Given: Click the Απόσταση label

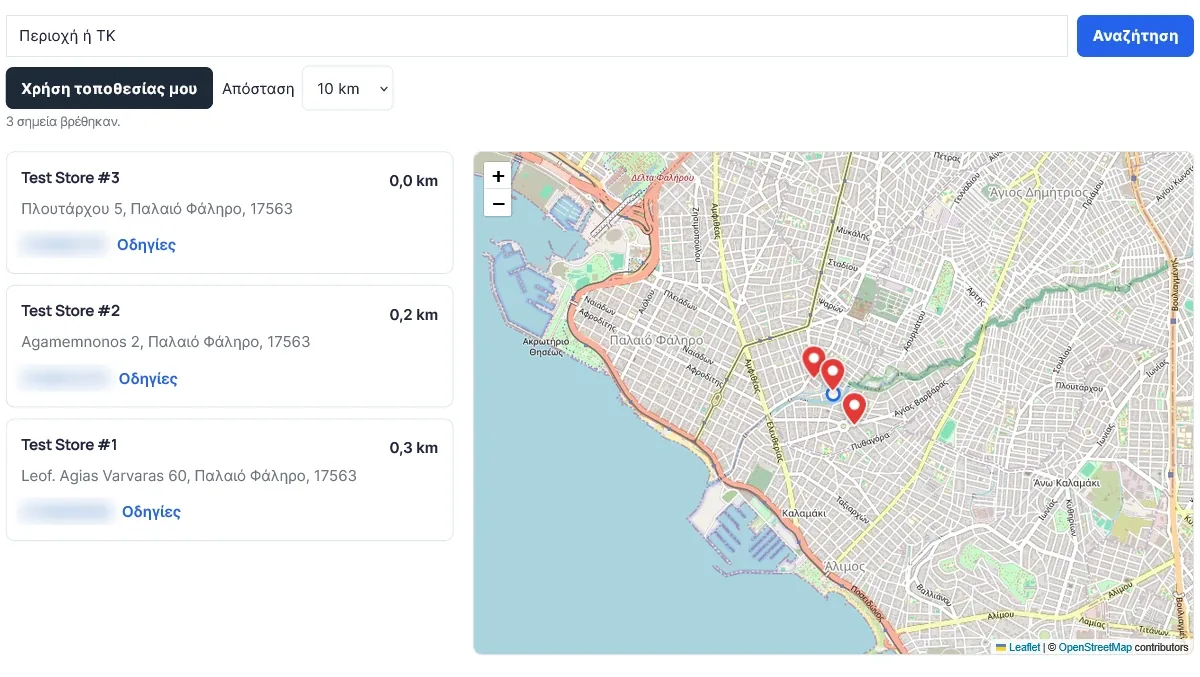Looking at the screenshot, I should click(x=258, y=88).
